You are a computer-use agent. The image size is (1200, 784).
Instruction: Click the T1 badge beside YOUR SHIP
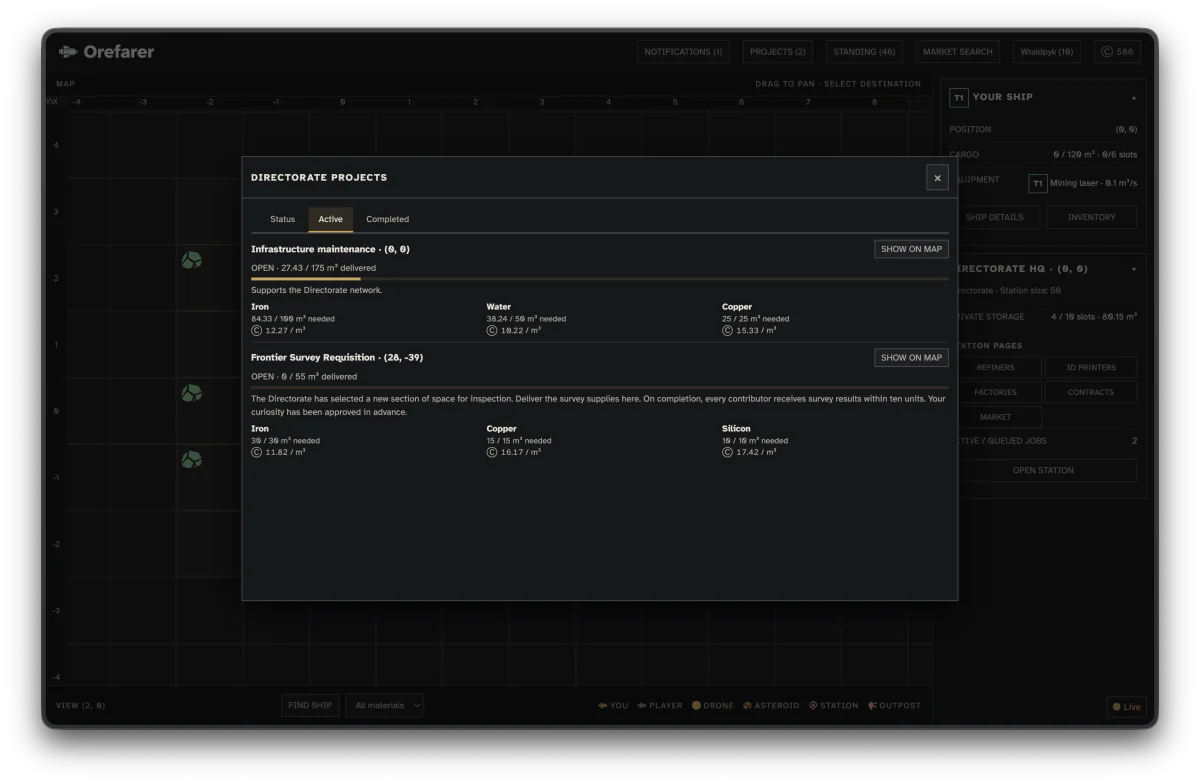pyautogui.click(x=958, y=98)
